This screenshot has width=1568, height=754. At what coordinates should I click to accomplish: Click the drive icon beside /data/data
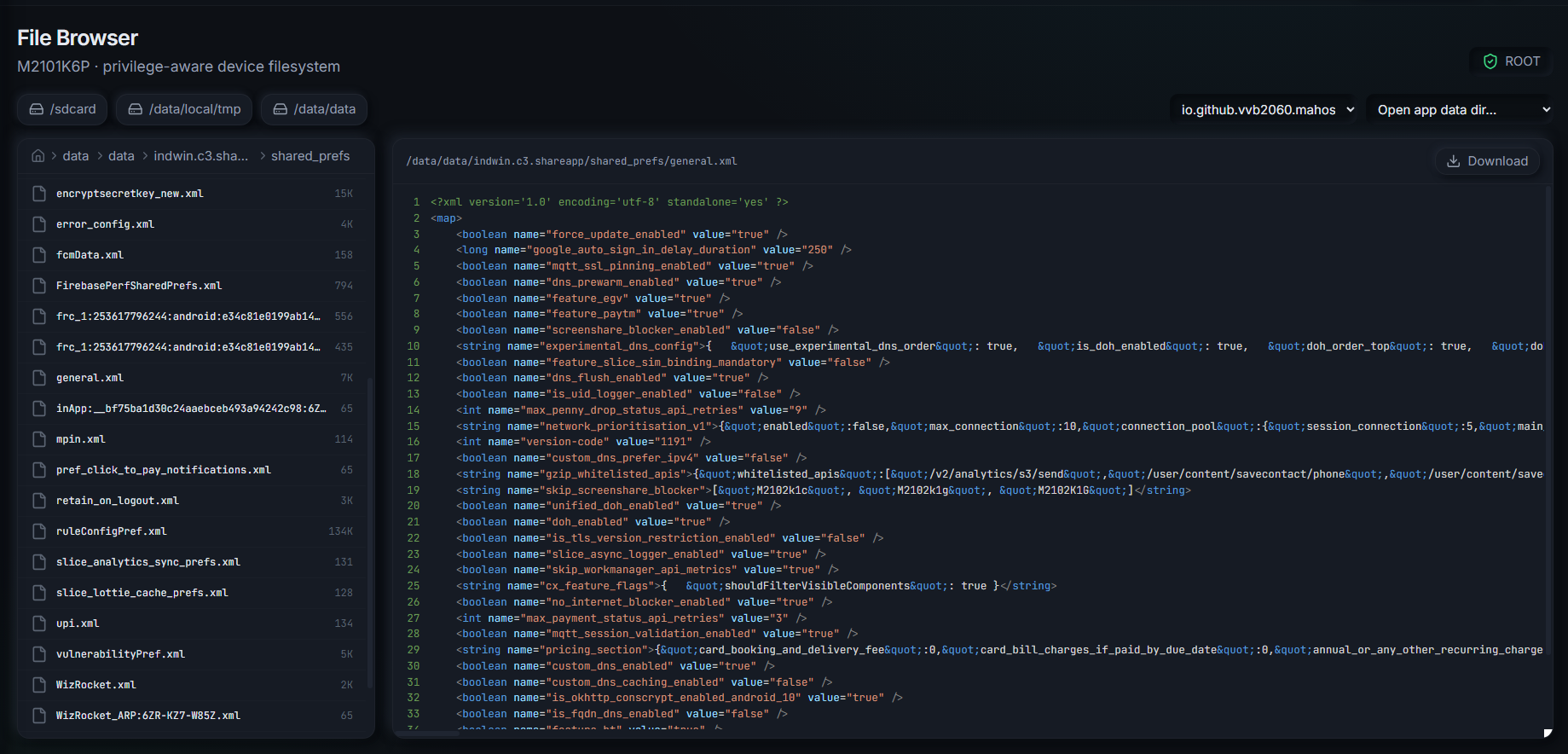[x=281, y=109]
